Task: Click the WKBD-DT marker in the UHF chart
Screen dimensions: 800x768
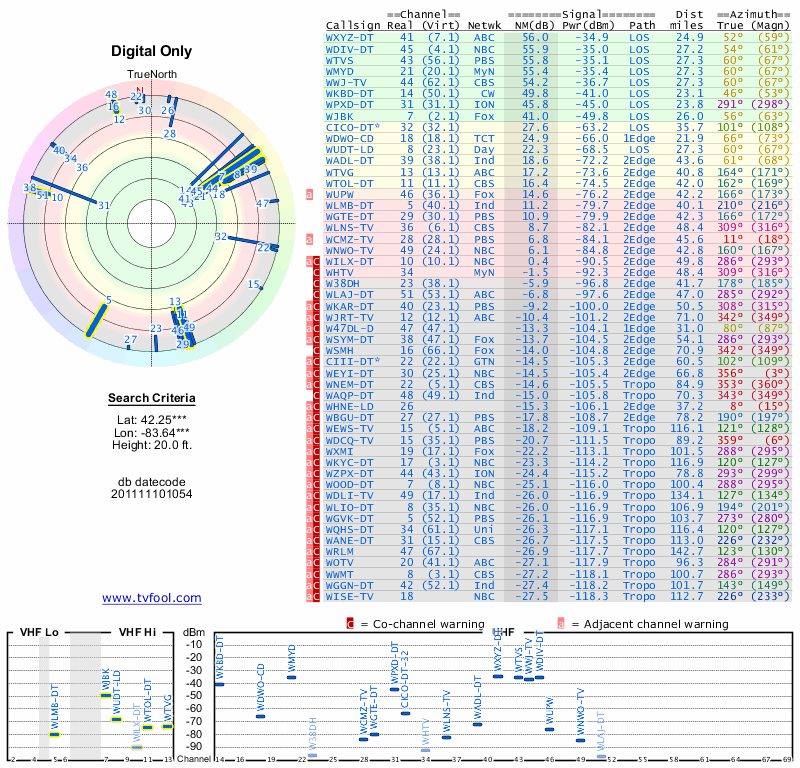Action: (220, 684)
